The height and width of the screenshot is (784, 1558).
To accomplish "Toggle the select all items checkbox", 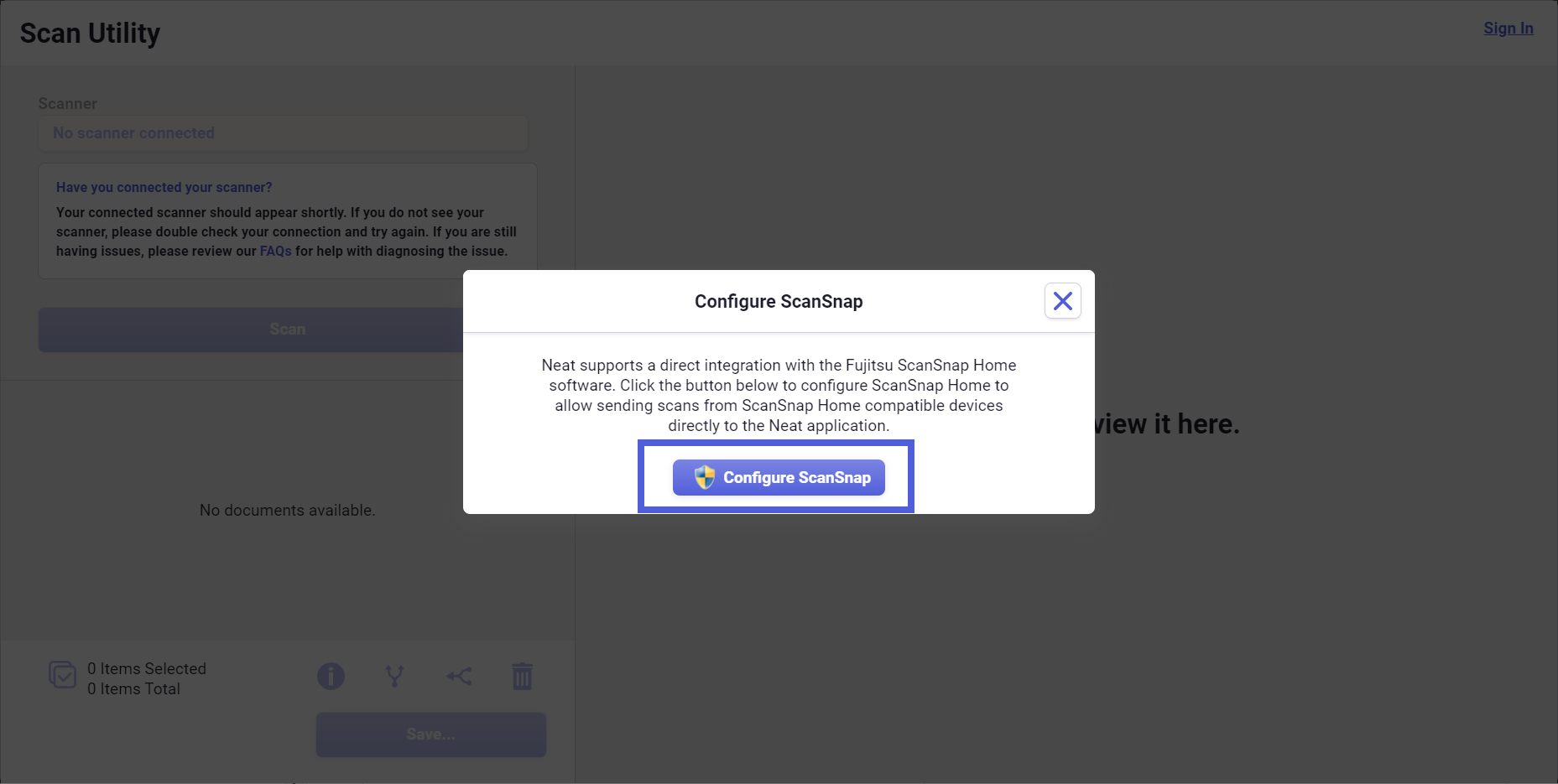I will pyautogui.click(x=62, y=674).
